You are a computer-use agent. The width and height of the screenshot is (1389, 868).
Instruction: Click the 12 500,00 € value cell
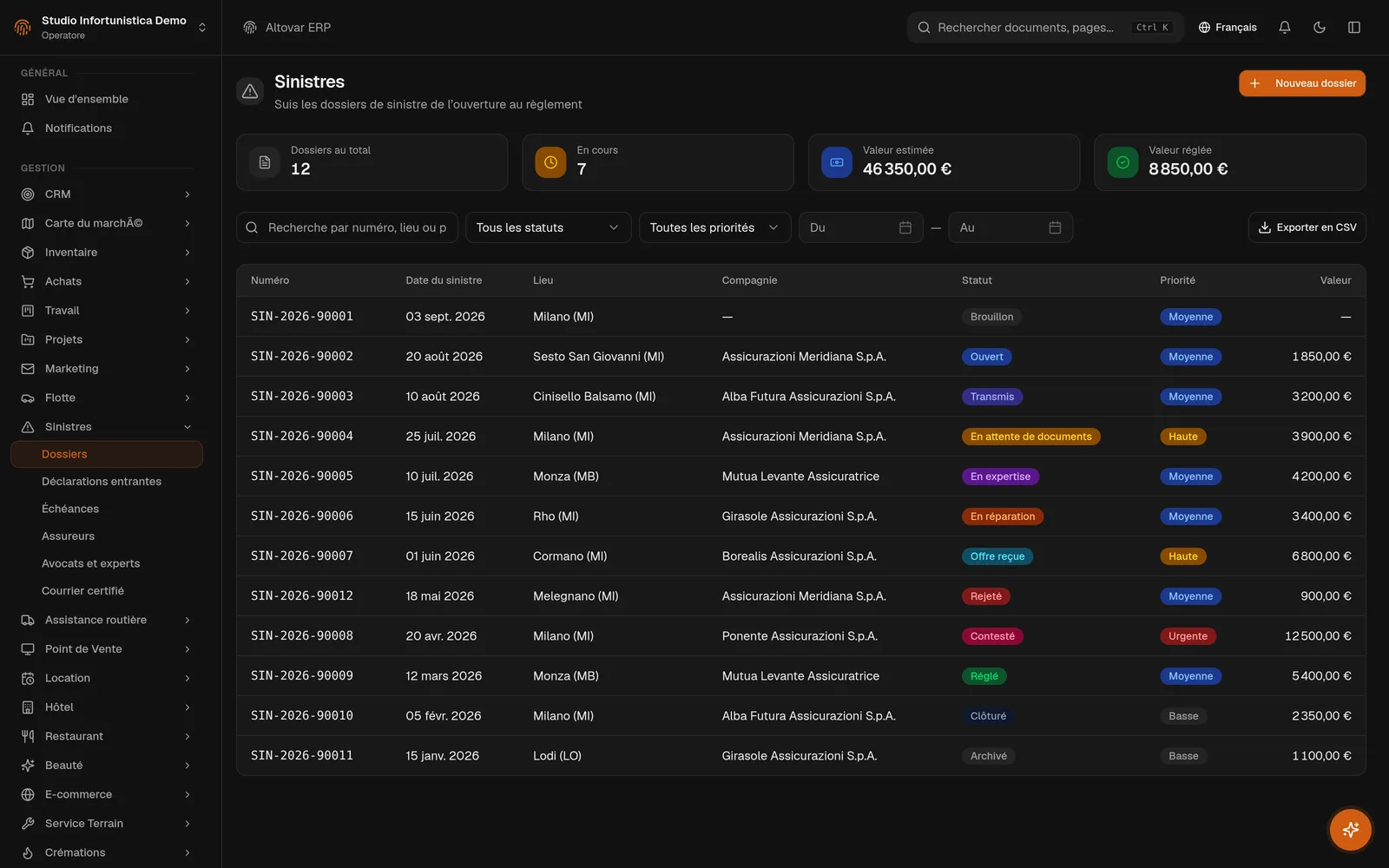1318,636
